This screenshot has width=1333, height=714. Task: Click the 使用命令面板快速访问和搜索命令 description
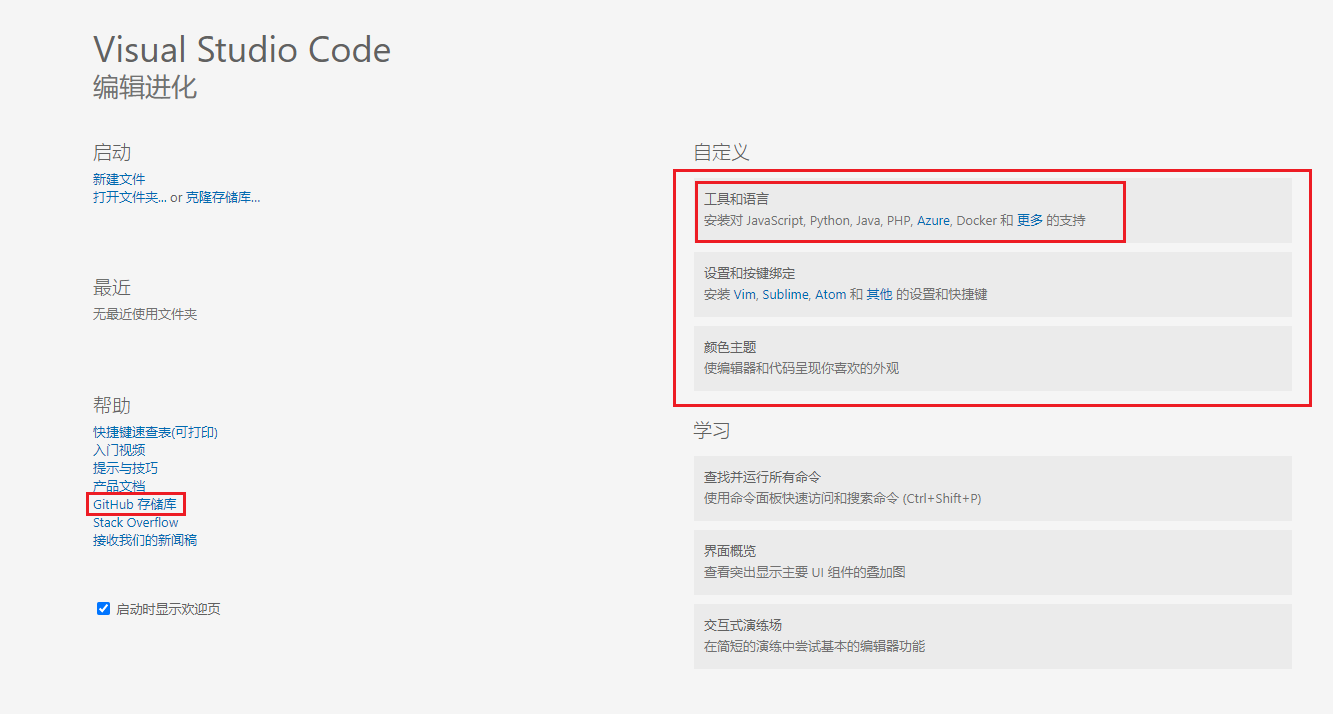coord(842,498)
